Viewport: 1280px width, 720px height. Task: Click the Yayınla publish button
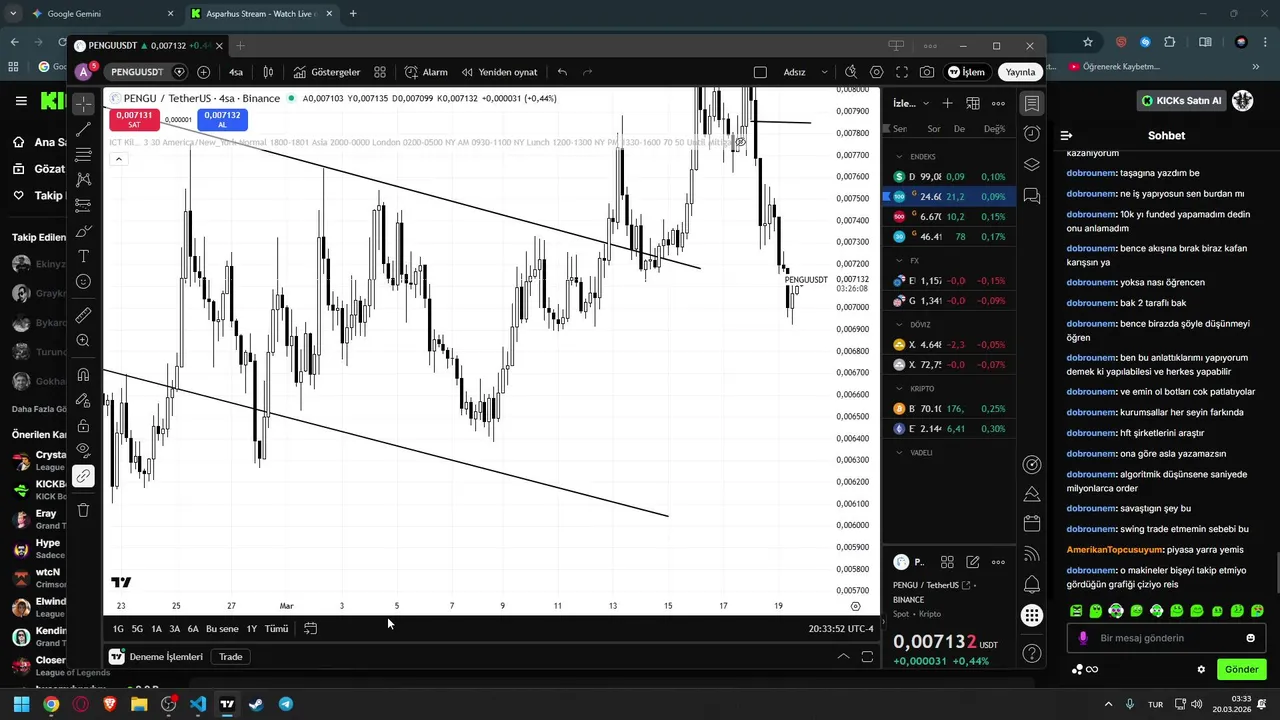(1020, 72)
